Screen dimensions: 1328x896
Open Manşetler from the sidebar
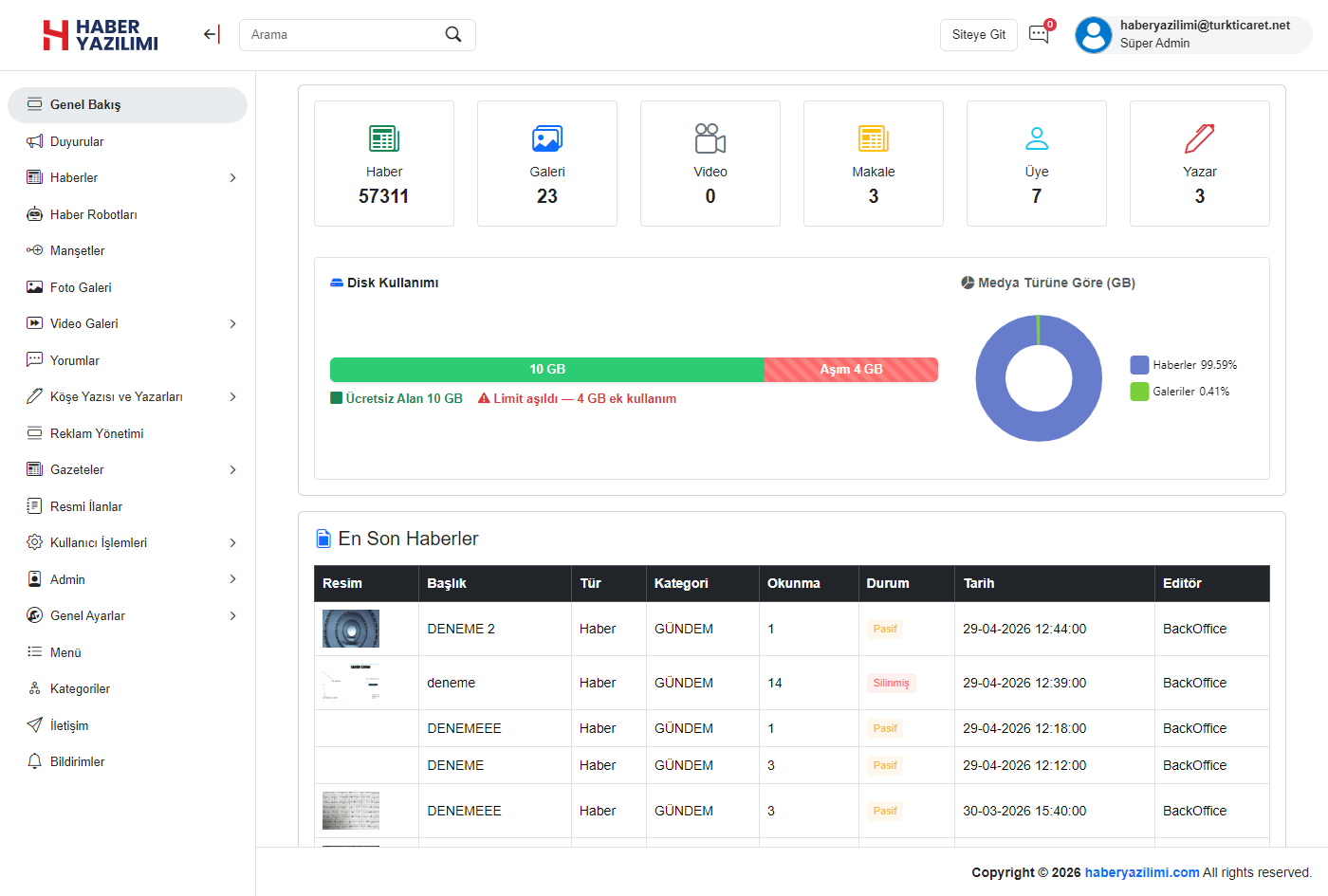127,251
